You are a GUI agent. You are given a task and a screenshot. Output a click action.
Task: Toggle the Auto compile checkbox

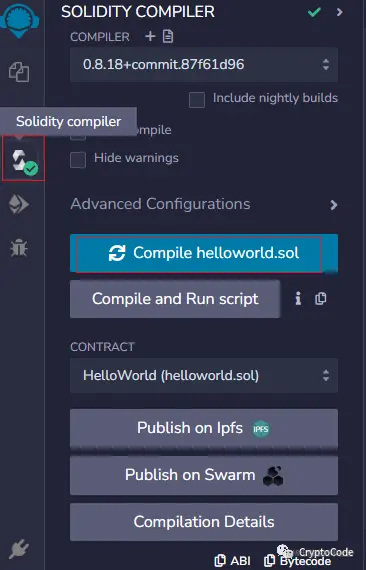click(78, 136)
